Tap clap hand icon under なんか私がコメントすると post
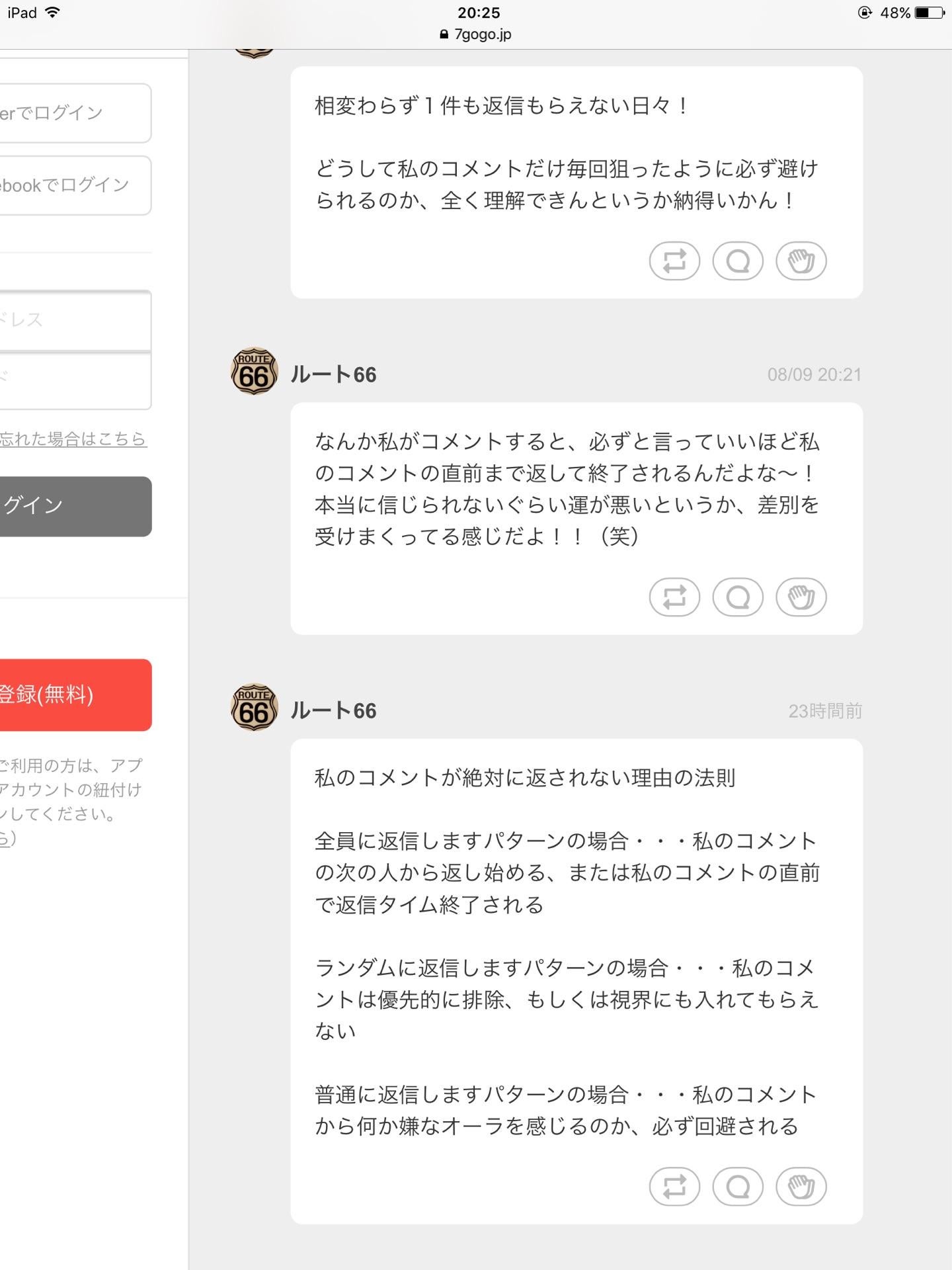 pos(801,597)
